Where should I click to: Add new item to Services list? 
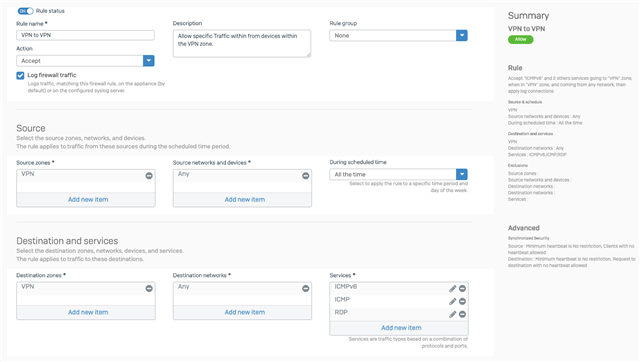coord(401,328)
